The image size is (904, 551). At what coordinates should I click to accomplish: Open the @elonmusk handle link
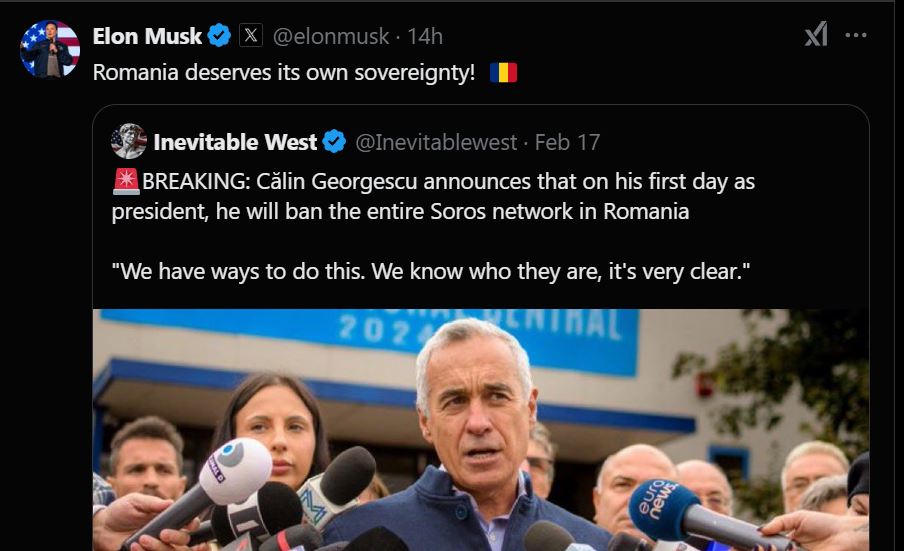coord(330,36)
